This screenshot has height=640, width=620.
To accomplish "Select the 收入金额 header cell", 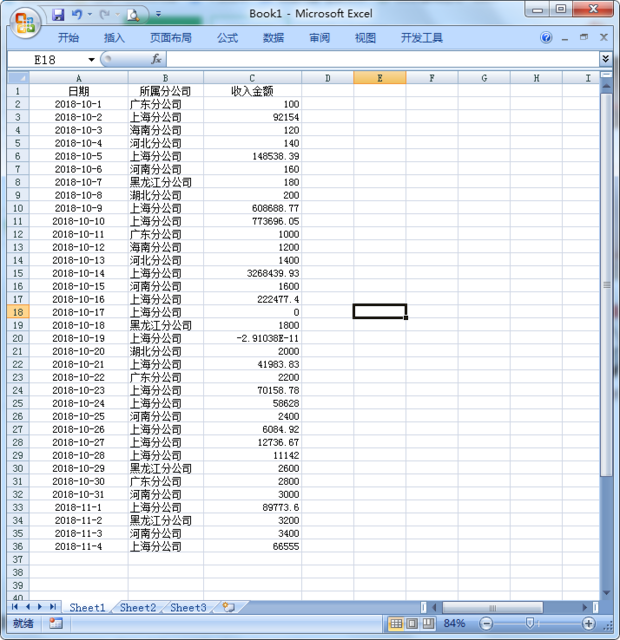I will tap(252, 91).
